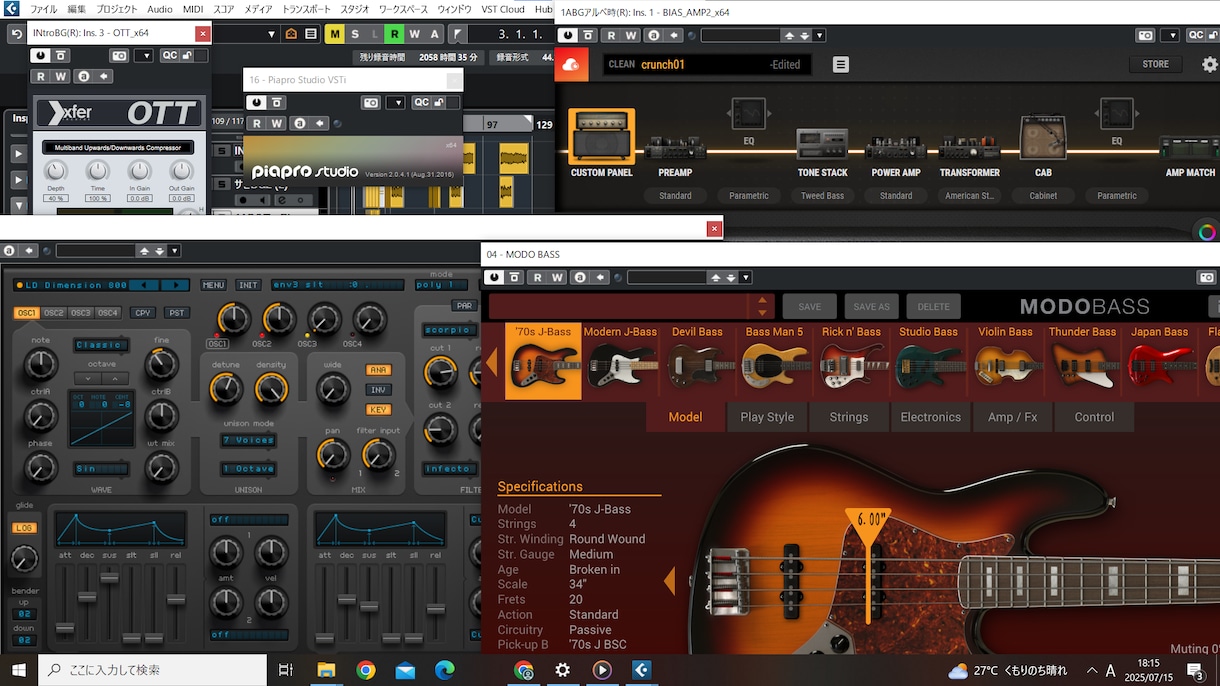Toggle the green Read automation (R) button in Cubase toolbar
The width and height of the screenshot is (1220, 686).
(395, 34)
